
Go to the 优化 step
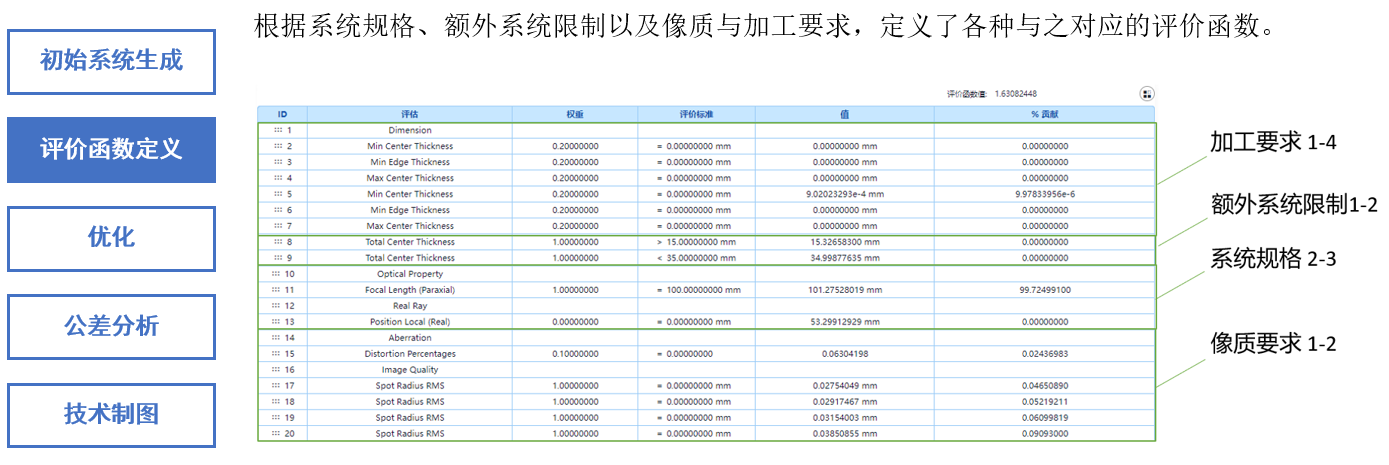(111, 238)
